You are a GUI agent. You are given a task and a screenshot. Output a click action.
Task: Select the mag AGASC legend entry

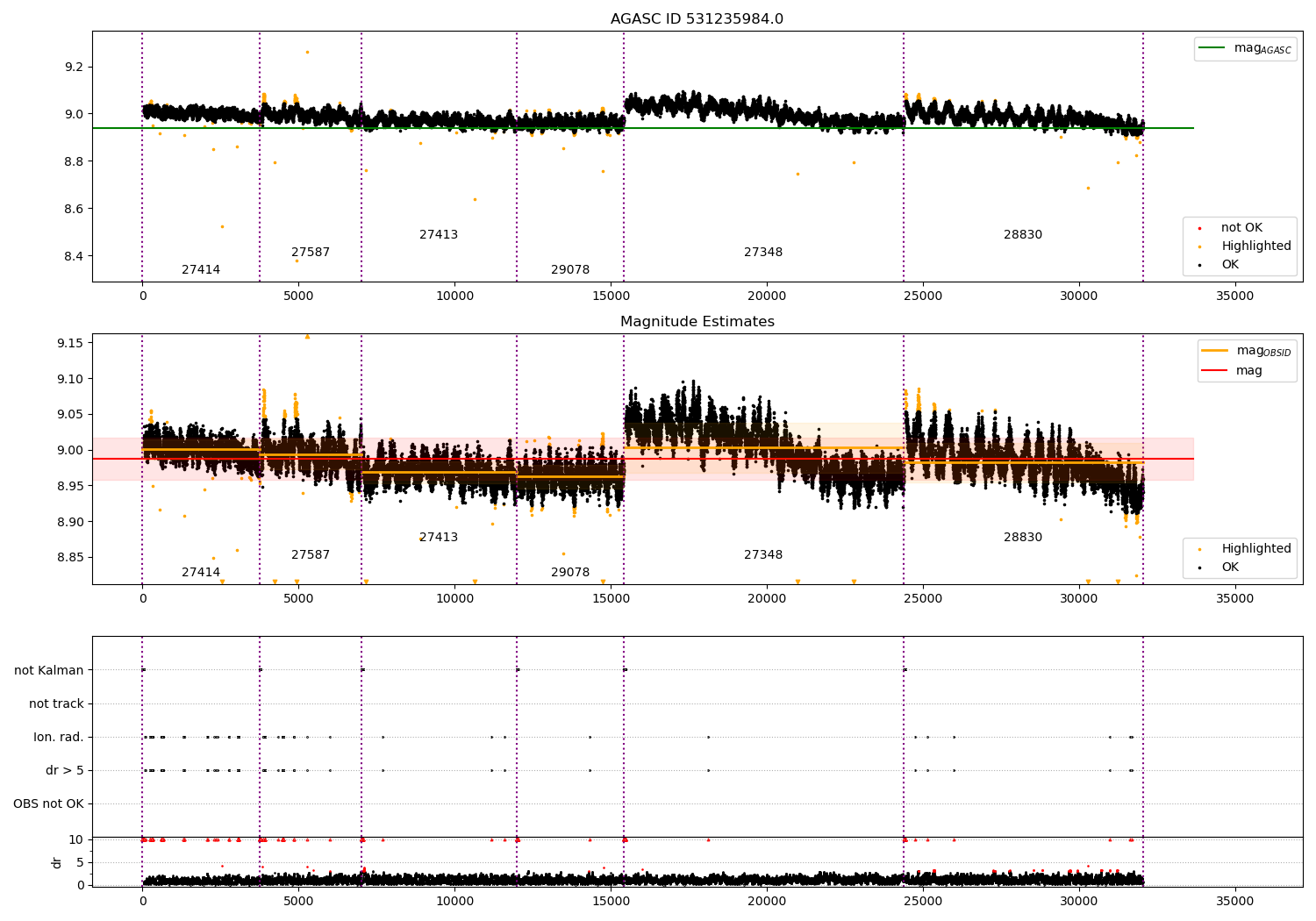1245,48
